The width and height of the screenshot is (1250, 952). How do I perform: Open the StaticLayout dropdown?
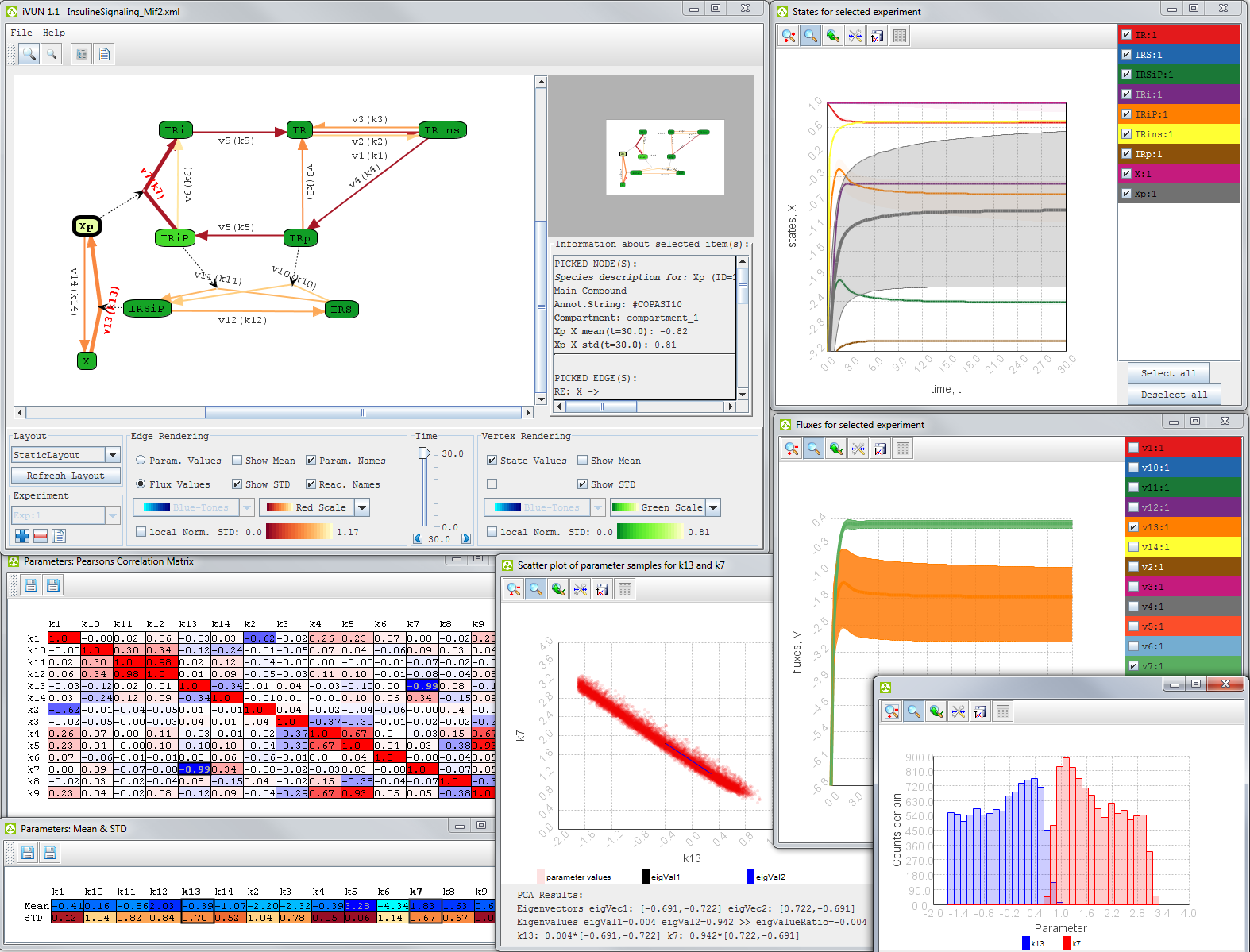pos(113,455)
